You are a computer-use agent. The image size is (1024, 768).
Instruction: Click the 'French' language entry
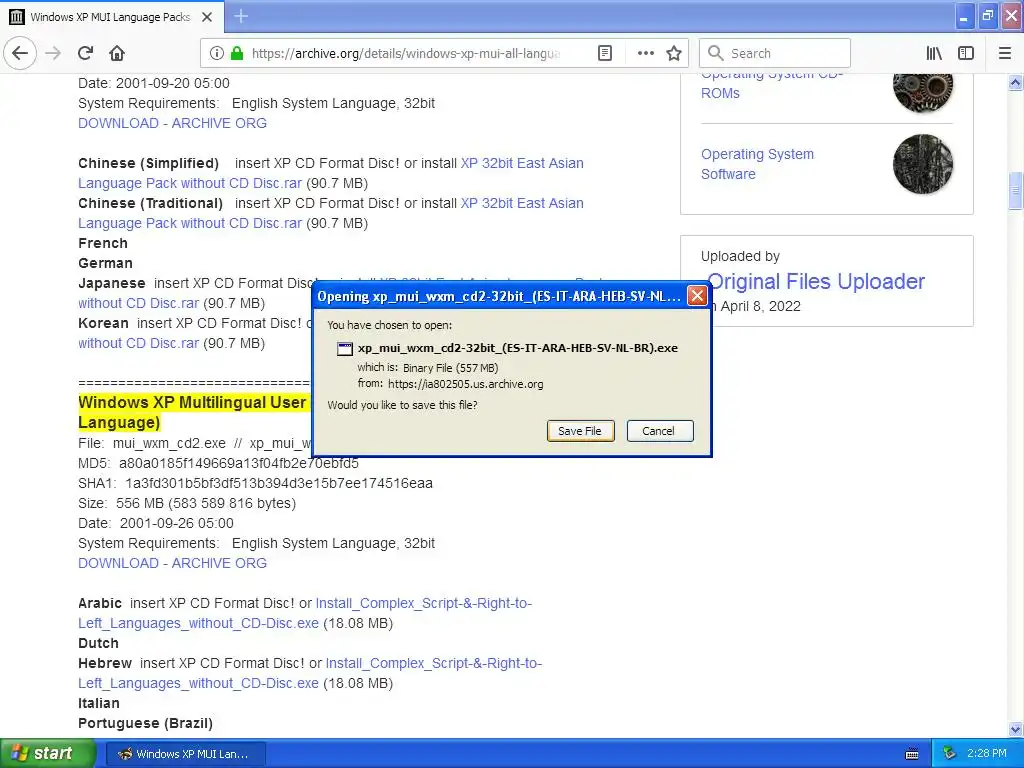click(x=103, y=244)
